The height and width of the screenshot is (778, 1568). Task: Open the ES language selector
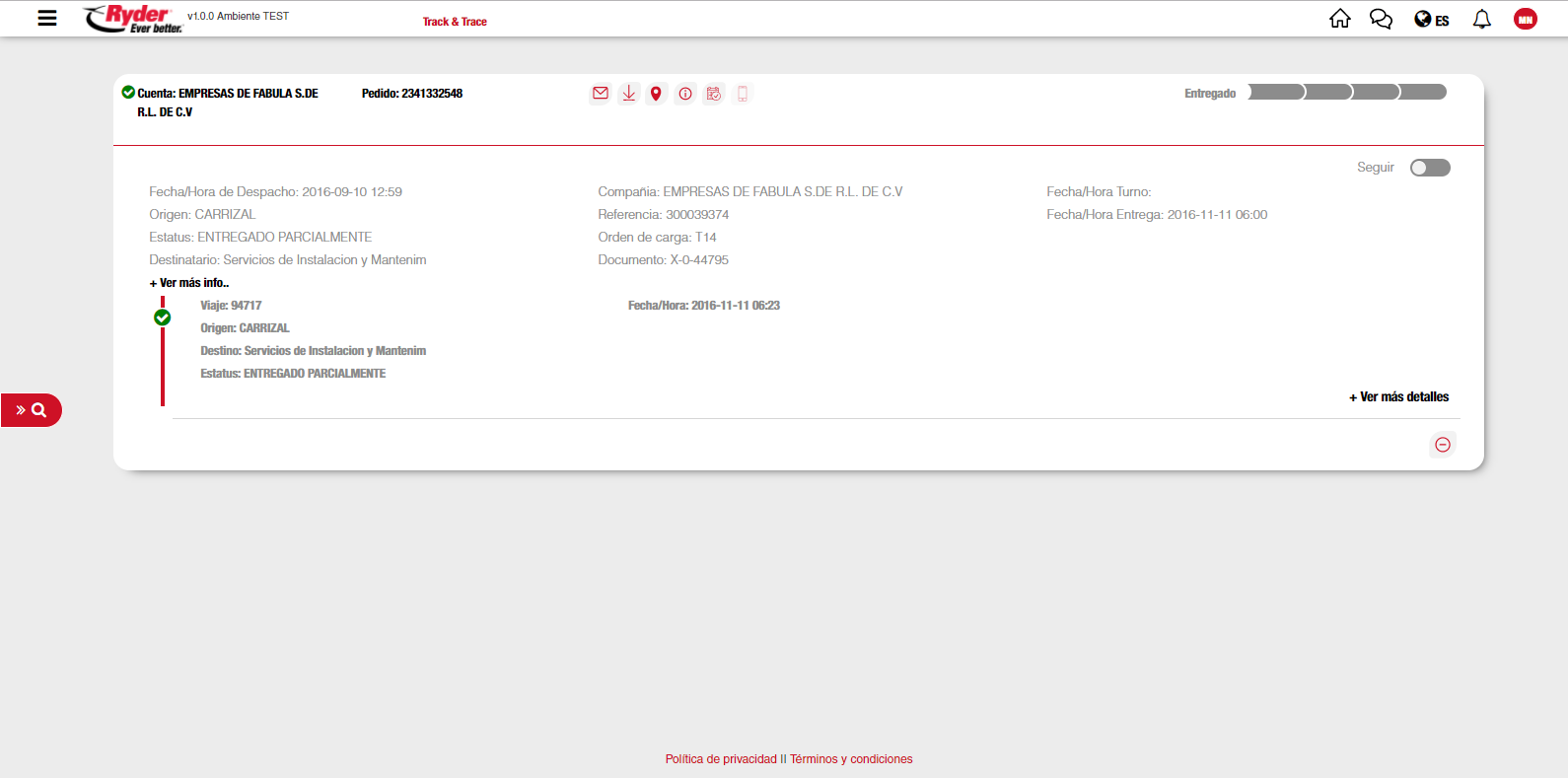[x=1432, y=20]
